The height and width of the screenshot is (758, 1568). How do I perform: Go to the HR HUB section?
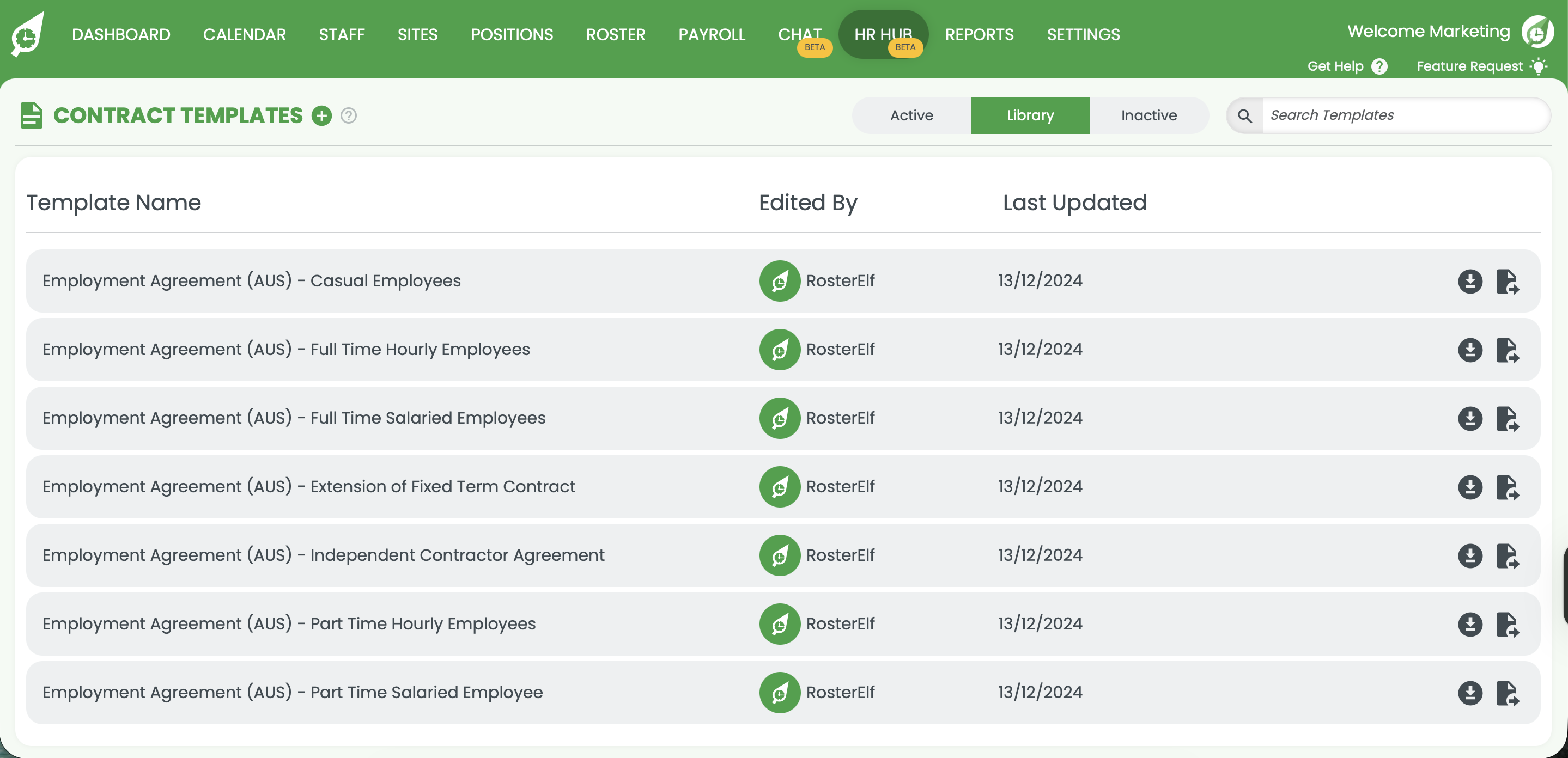pos(883,35)
